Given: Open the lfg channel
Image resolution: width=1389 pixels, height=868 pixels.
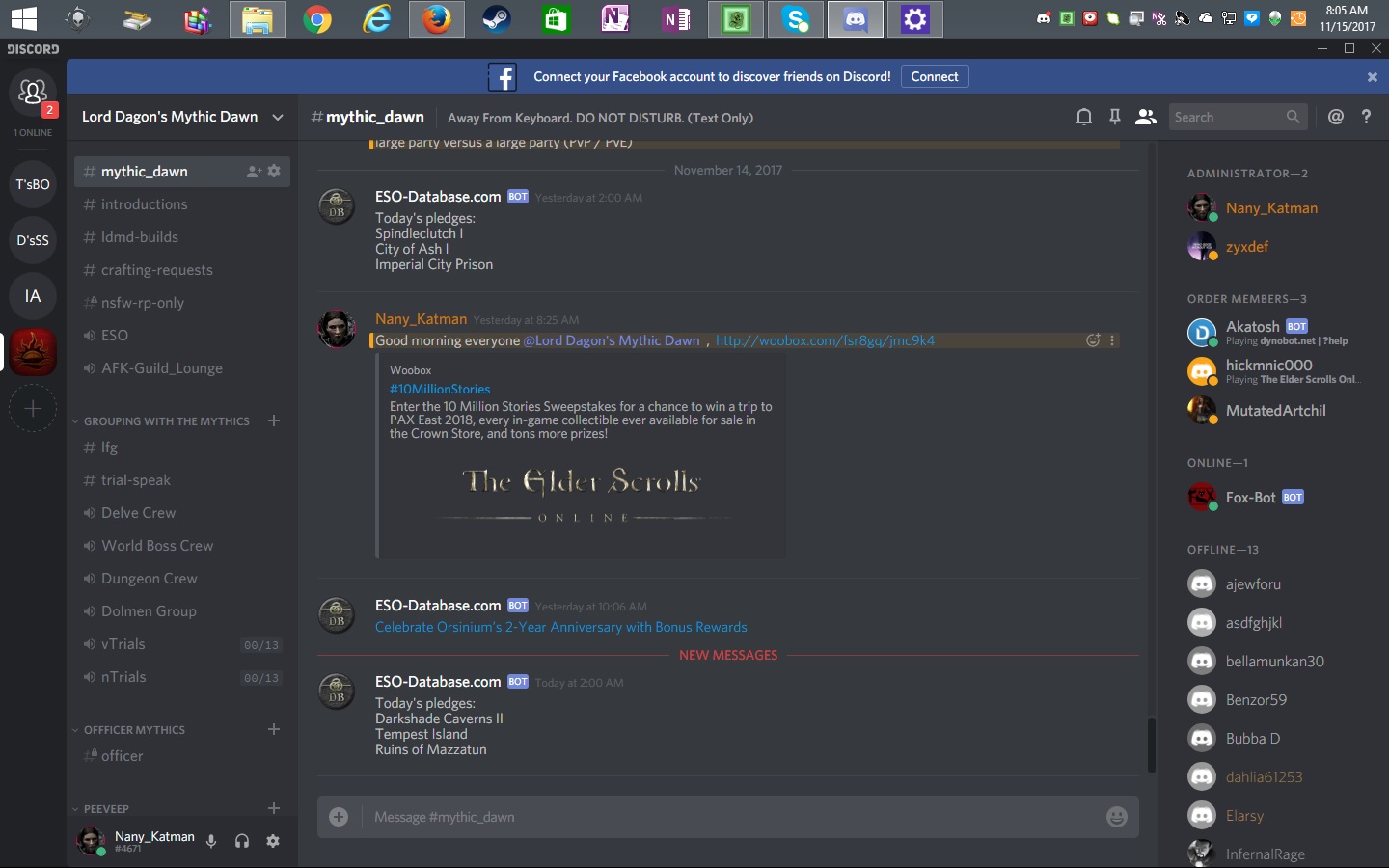Looking at the screenshot, I should point(182,448).
